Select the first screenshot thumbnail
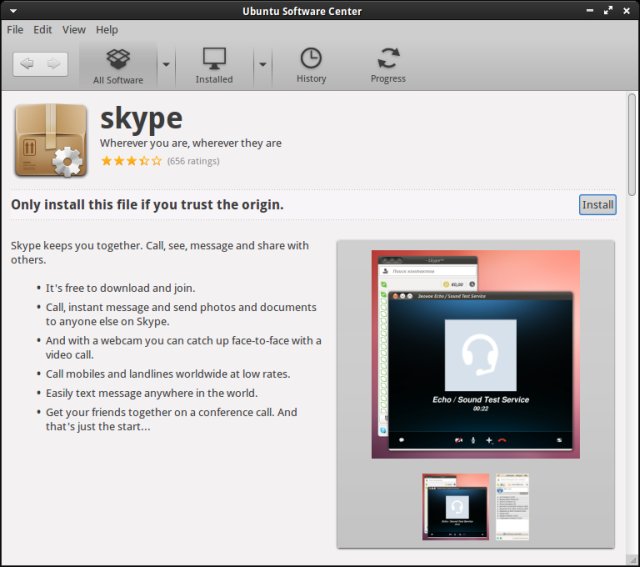This screenshot has width=640, height=567. coord(456,507)
